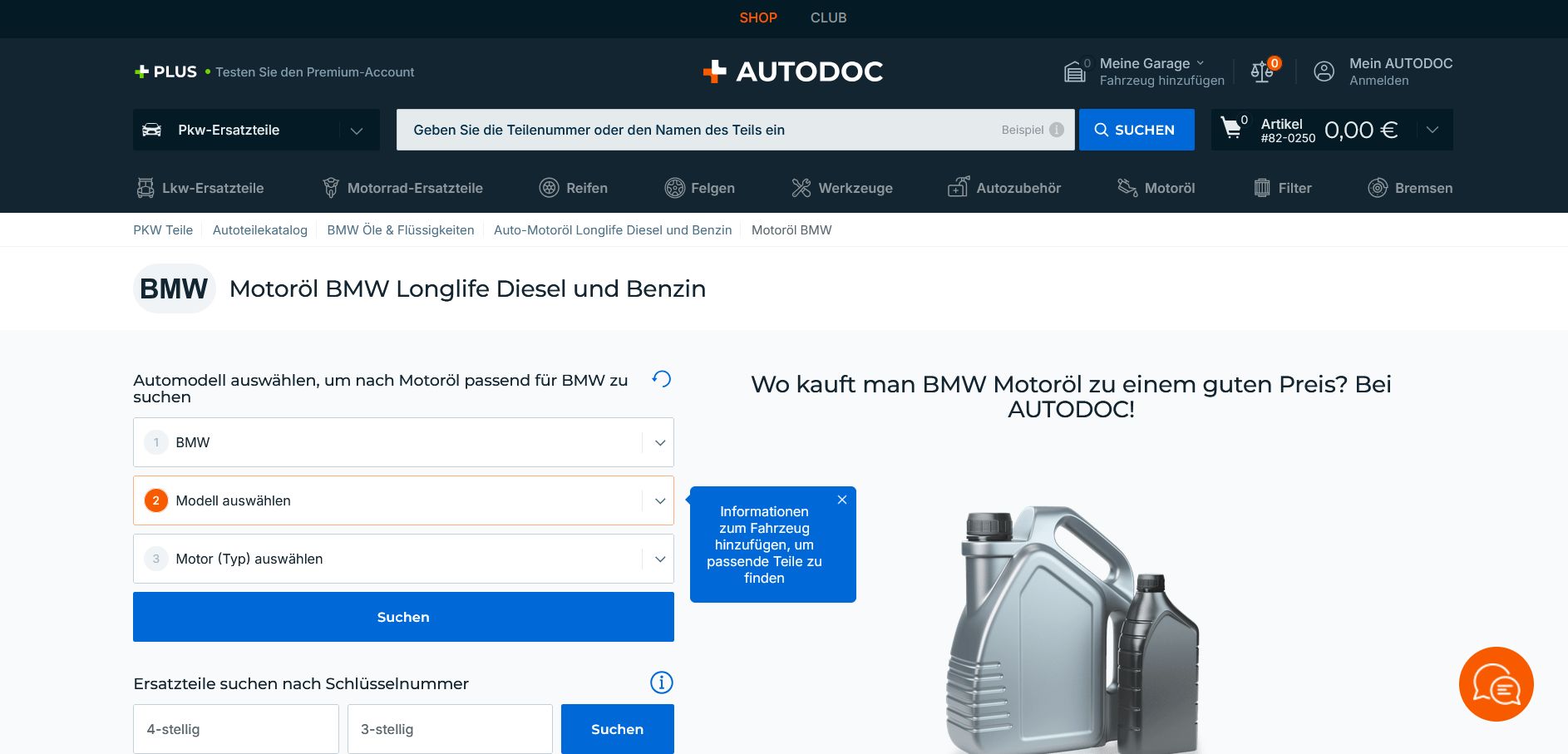Click Fahrzeug hinzufügen link

[x=1162, y=81]
